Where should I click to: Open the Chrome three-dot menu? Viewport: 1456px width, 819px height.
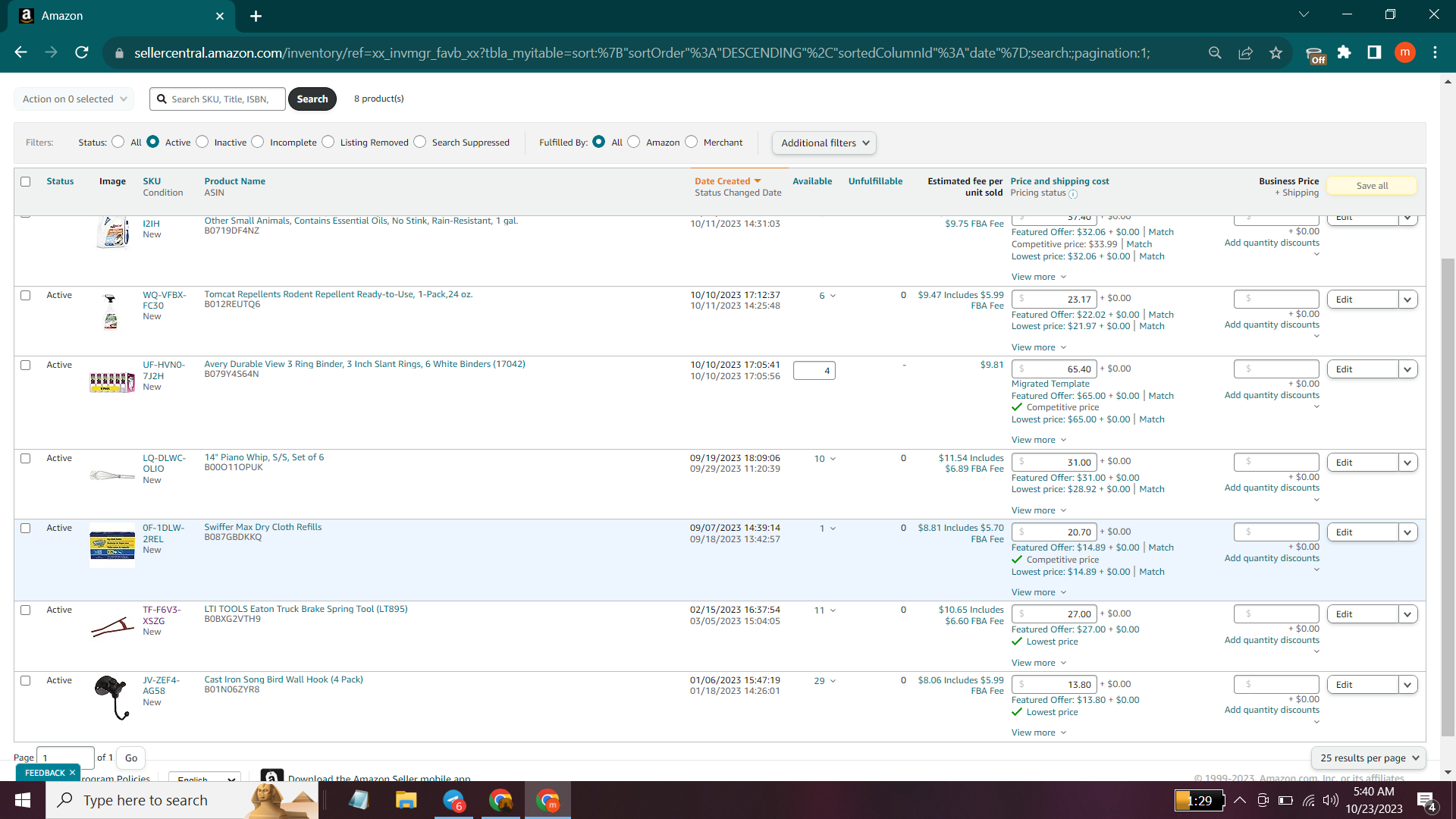1435,52
